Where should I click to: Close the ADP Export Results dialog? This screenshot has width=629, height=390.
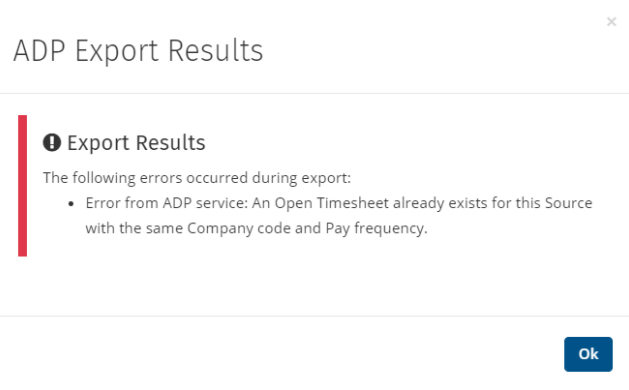pos(611,22)
